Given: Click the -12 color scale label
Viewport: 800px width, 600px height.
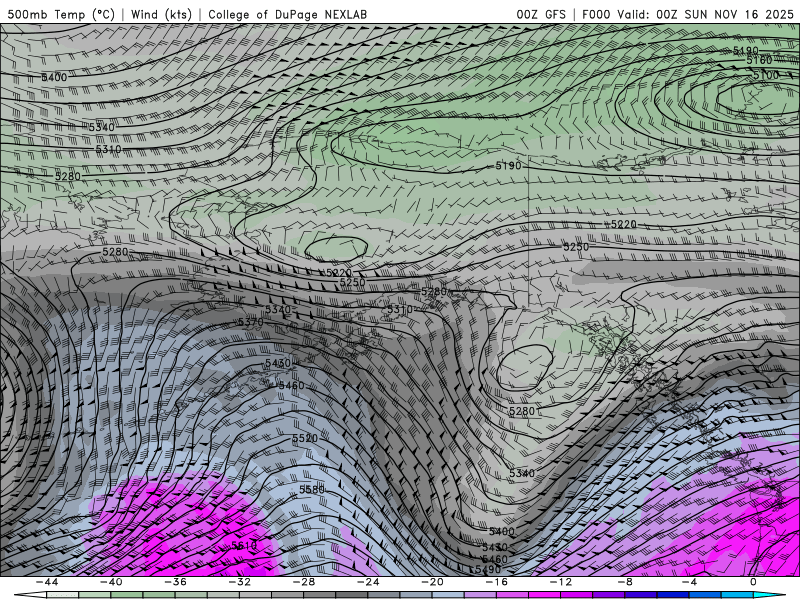Looking at the screenshot, I should (x=561, y=582).
